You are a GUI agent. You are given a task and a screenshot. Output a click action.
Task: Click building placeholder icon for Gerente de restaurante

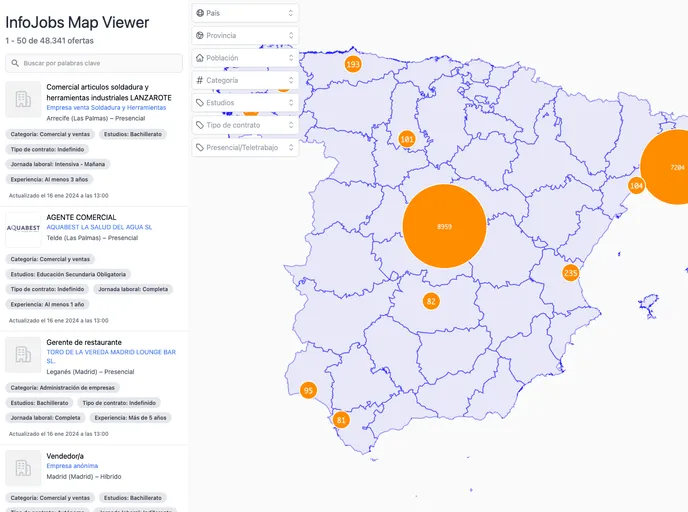23,354
